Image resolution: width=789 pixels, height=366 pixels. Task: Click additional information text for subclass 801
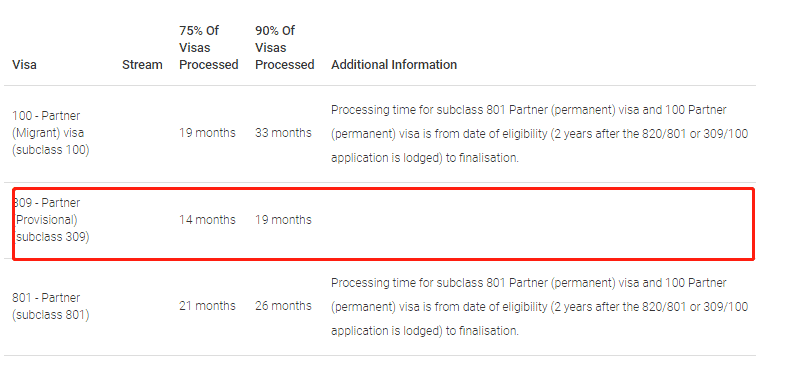click(x=539, y=307)
